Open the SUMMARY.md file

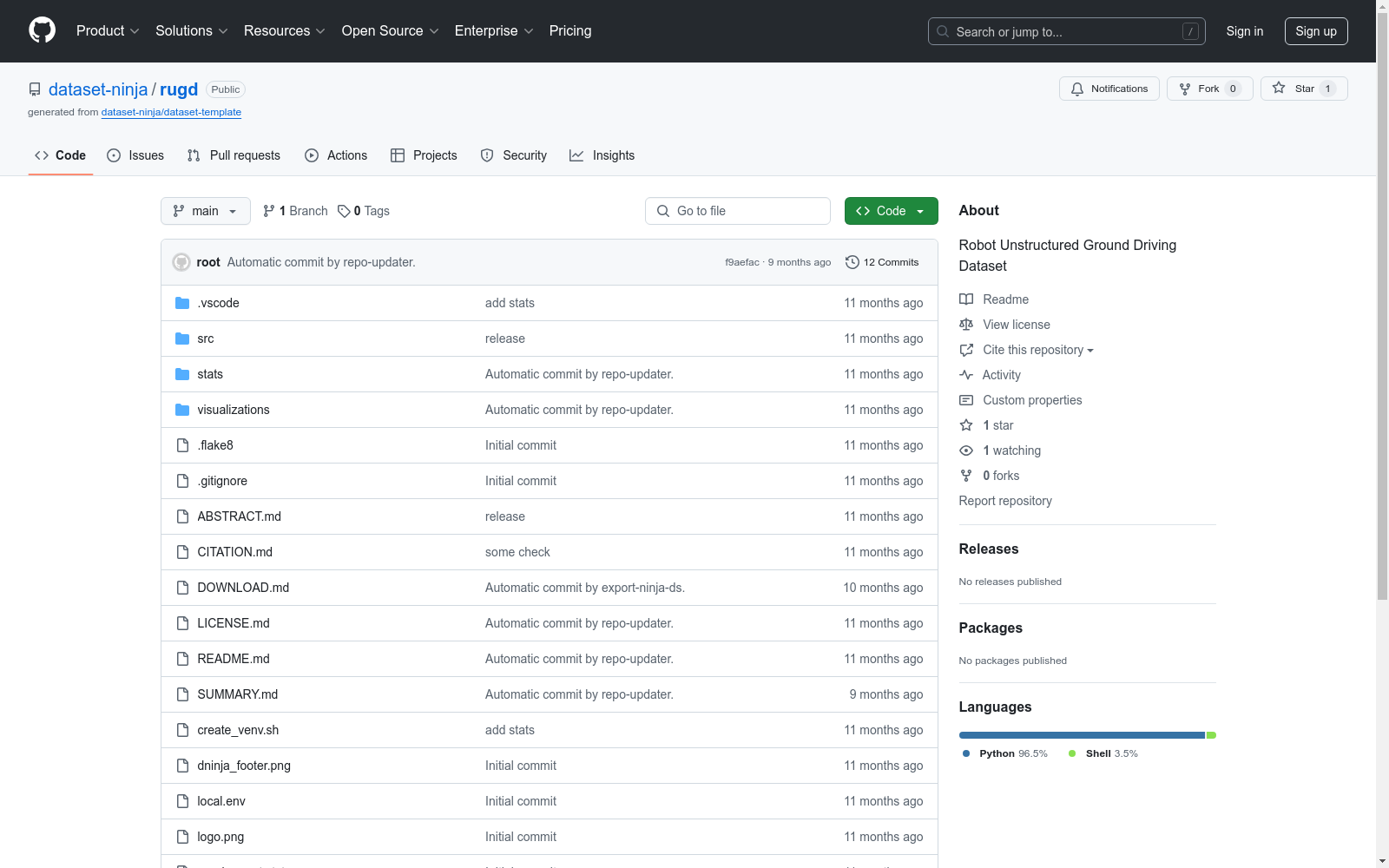click(x=238, y=694)
